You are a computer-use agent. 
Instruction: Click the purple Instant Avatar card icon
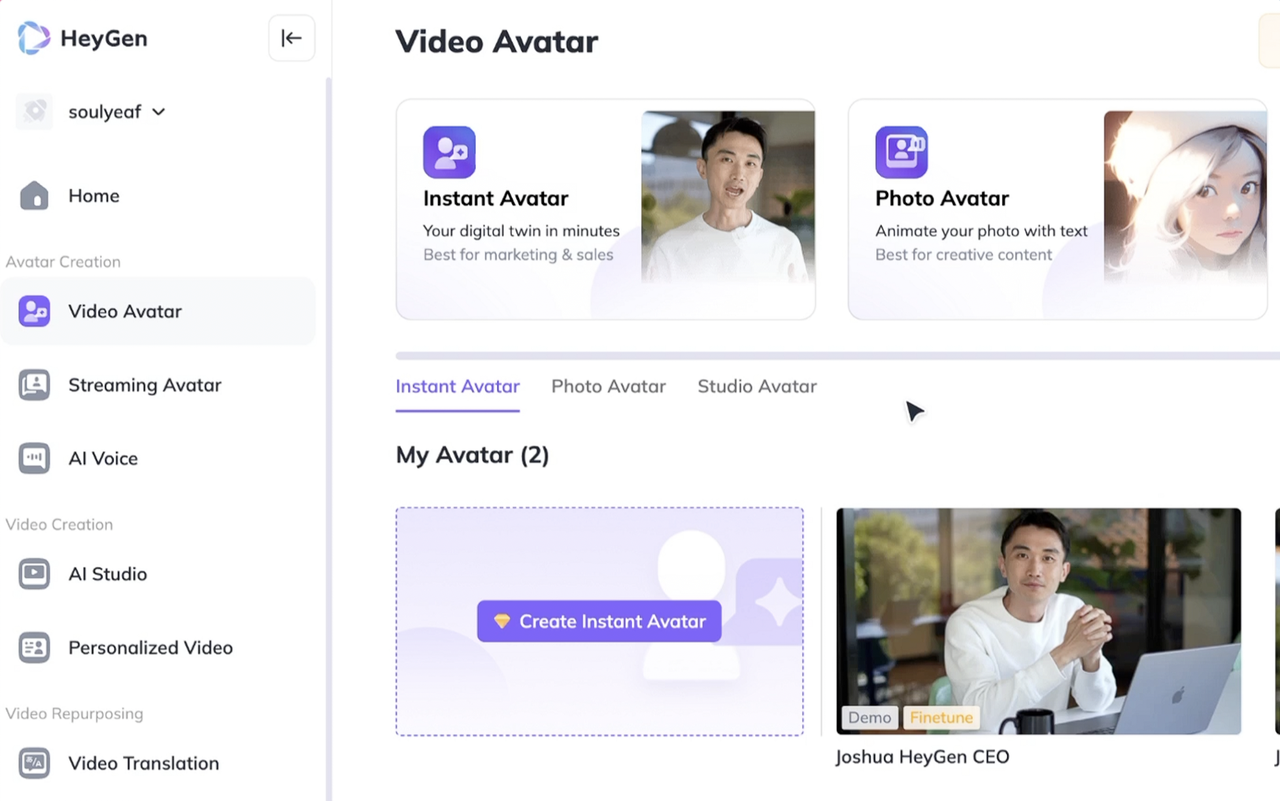pos(449,152)
